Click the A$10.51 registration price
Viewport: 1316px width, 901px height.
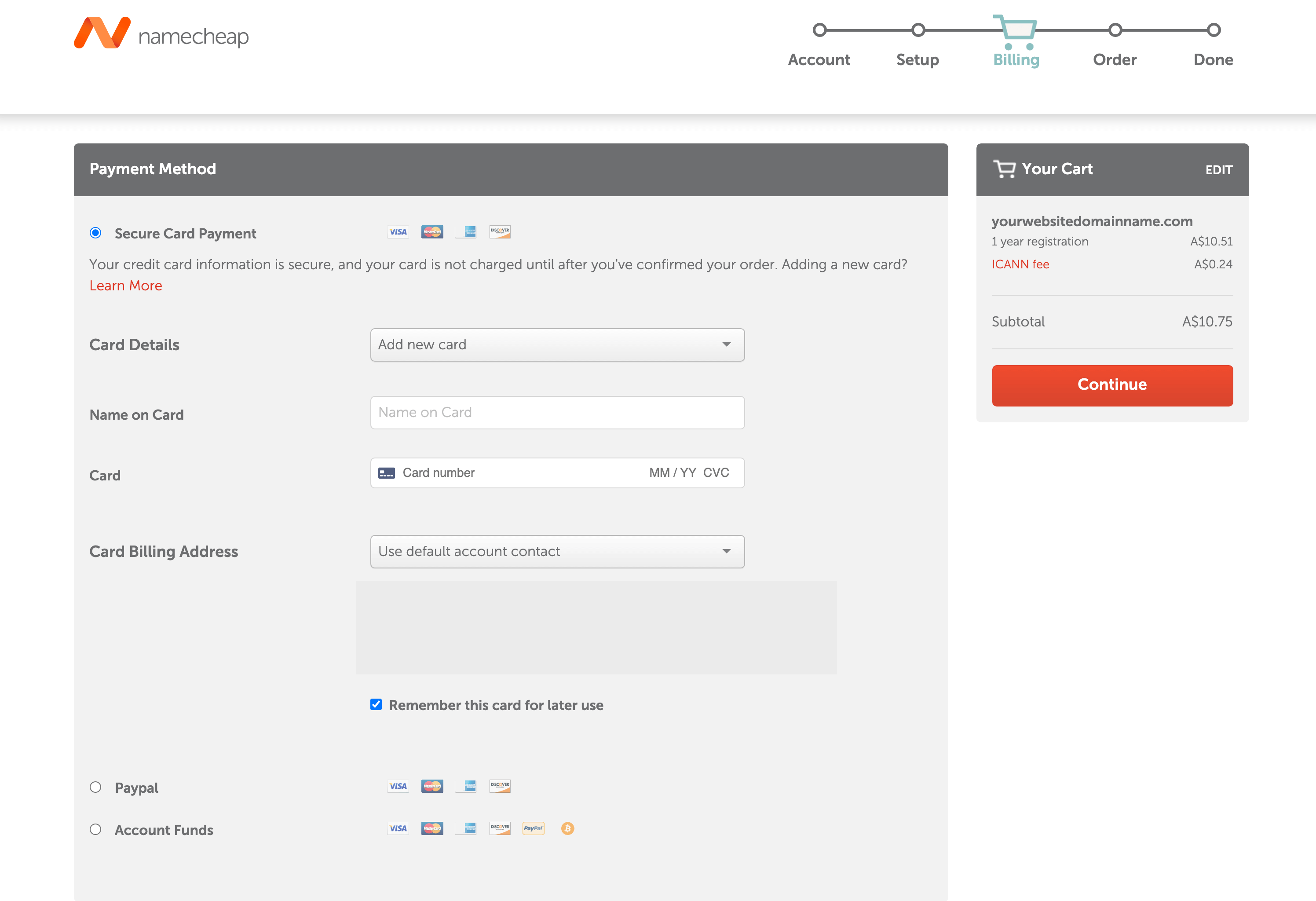click(x=1211, y=241)
